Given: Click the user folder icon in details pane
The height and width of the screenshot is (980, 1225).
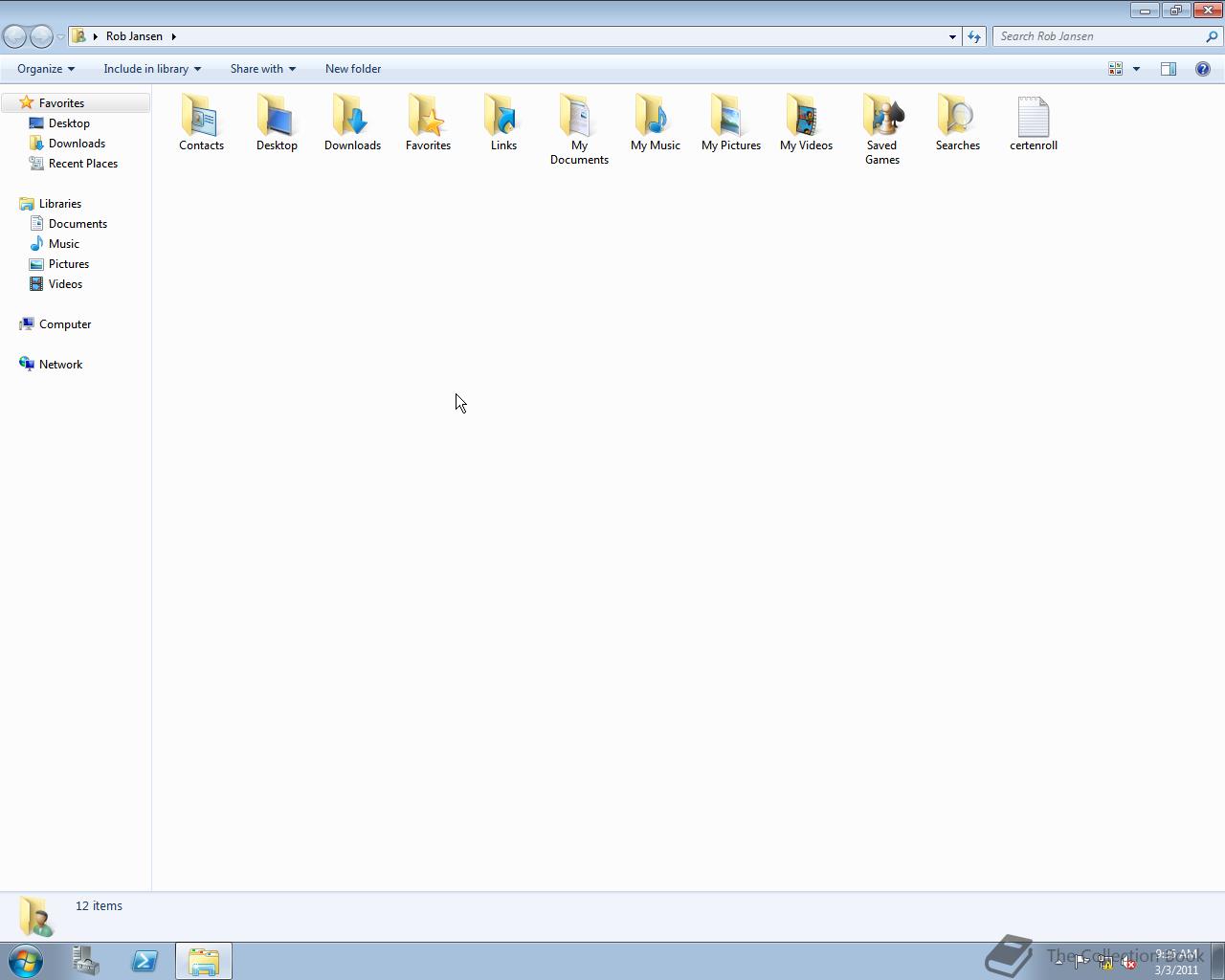Looking at the screenshot, I should [35, 917].
